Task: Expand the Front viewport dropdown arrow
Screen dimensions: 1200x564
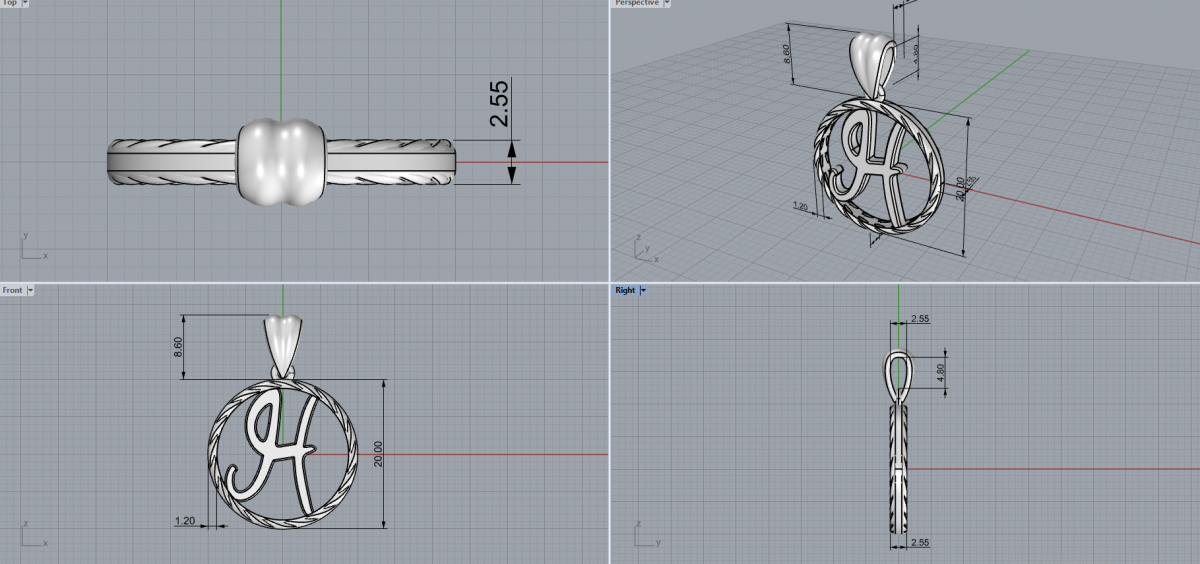Action: tap(30, 290)
